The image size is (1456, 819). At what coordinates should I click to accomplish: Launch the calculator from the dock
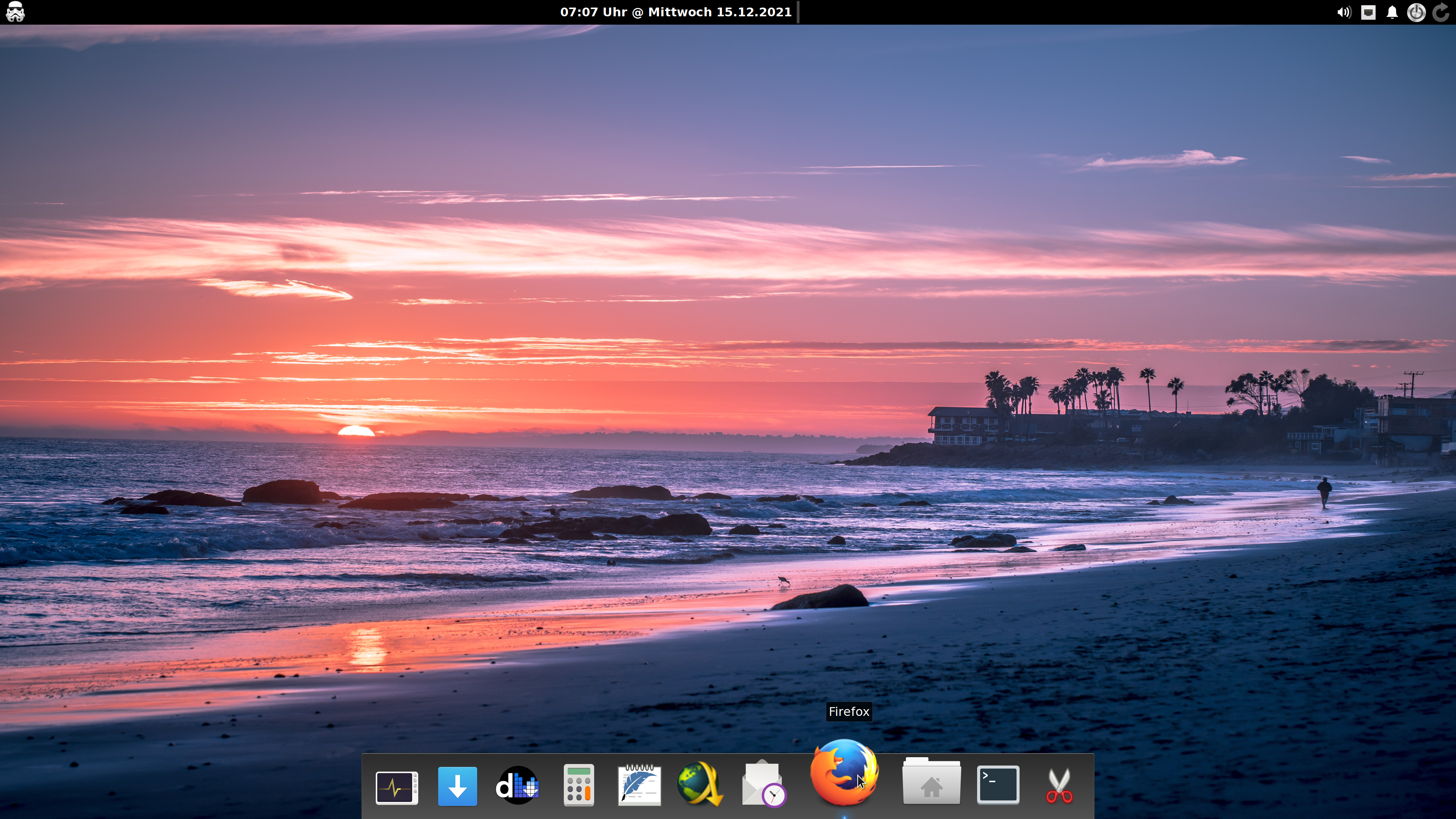[578, 785]
